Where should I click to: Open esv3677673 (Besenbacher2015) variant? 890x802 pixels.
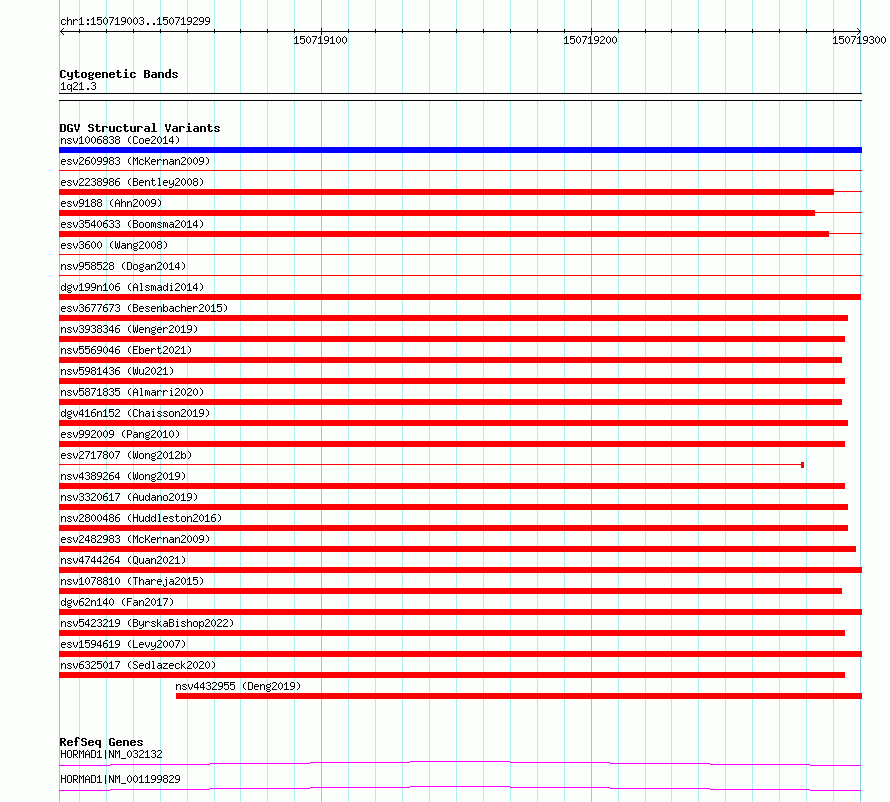pyautogui.click(x=144, y=308)
